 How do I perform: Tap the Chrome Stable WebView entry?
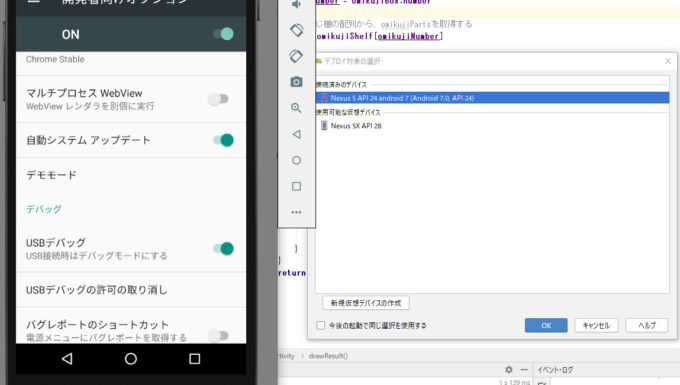[131, 64]
